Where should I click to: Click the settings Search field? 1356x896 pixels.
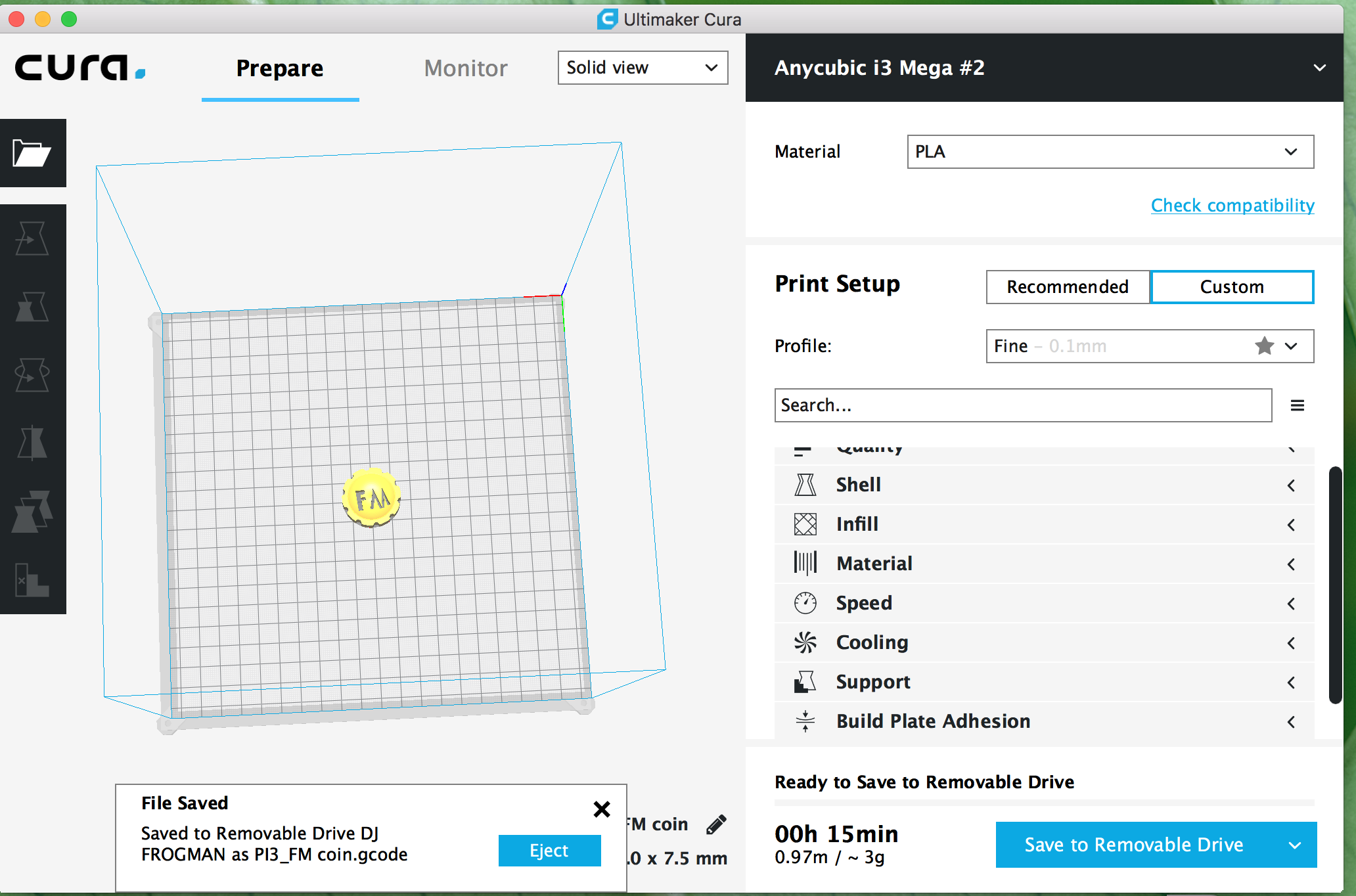tap(1024, 405)
